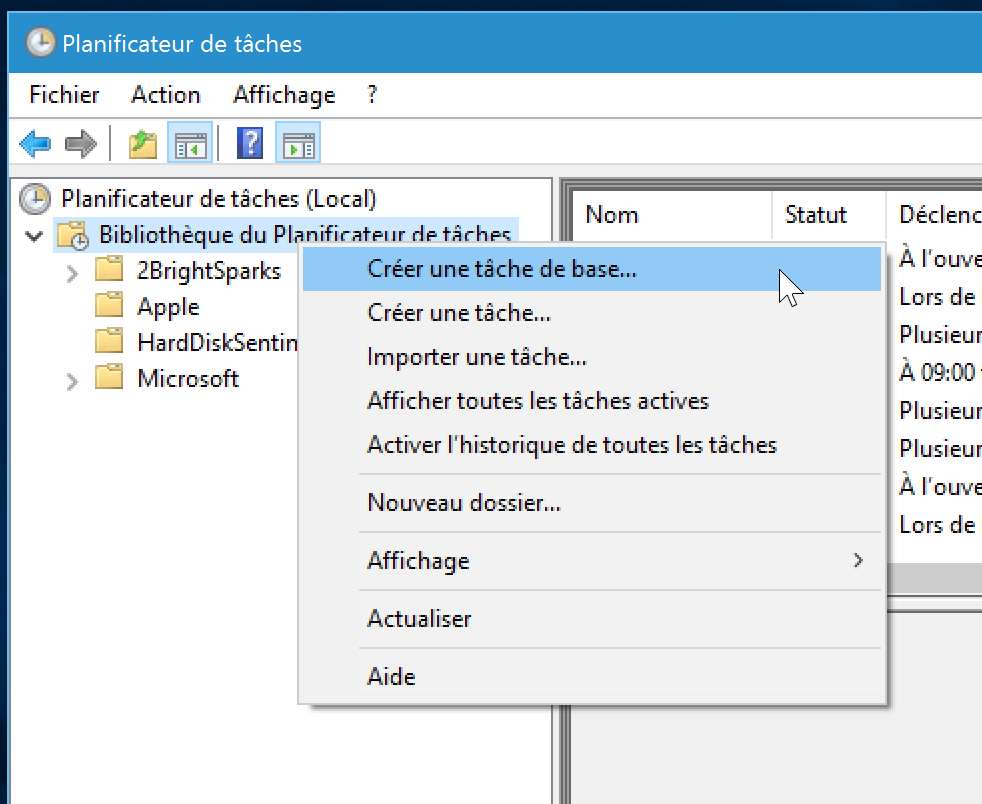982x804 pixels.
Task: Click the Forward arrow toolbar icon
Action: coord(81,144)
